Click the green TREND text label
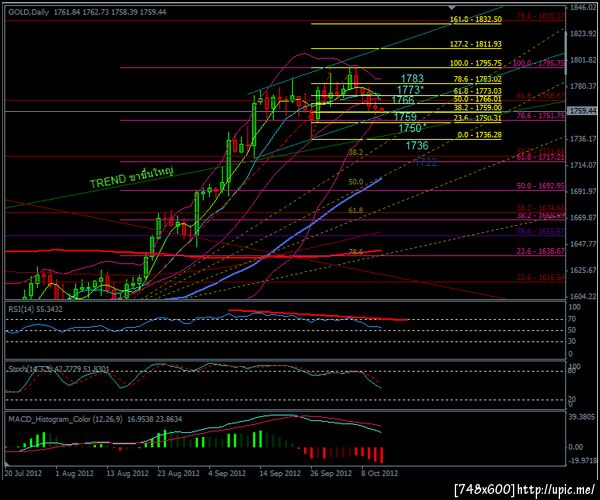Screen dimensions: 600x500 pyautogui.click(x=132, y=177)
